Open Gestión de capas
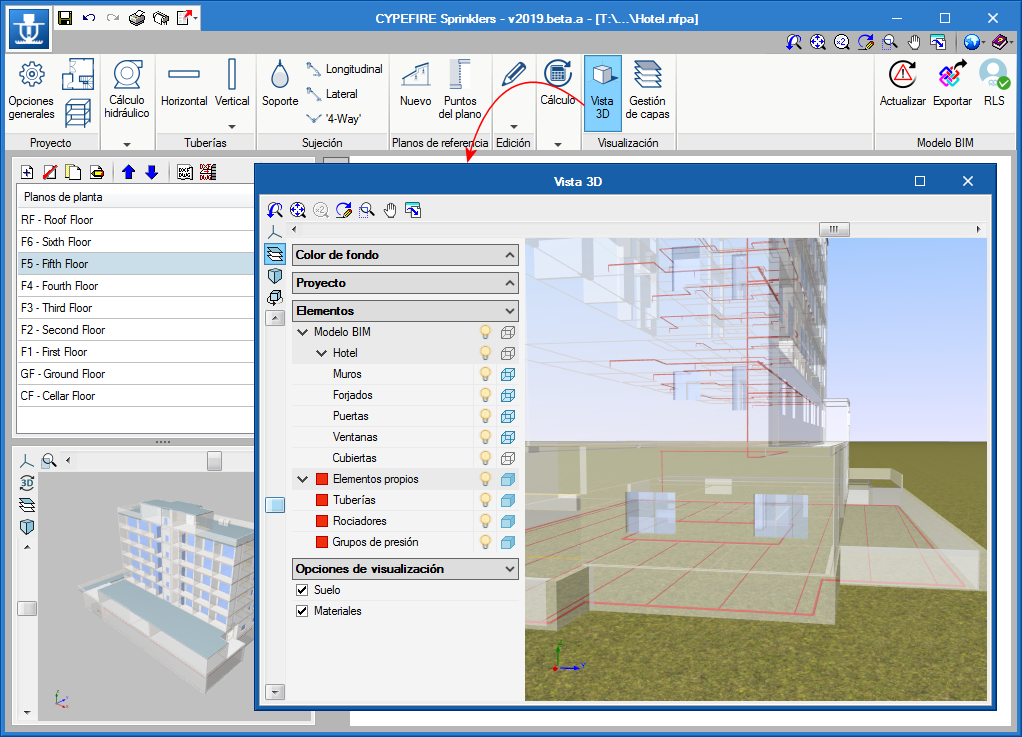Viewport: 1022px width, 737px height. point(647,91)
